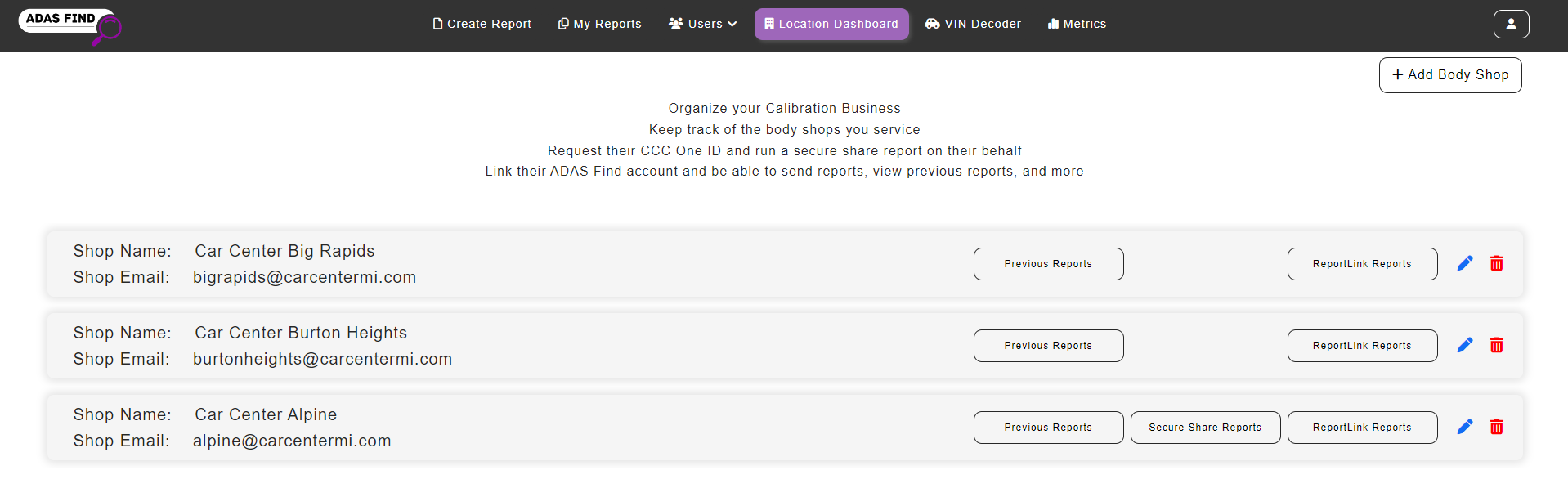
Task: Open Secure Share Reports for Alpine
Action: [x=1205, y=428]
